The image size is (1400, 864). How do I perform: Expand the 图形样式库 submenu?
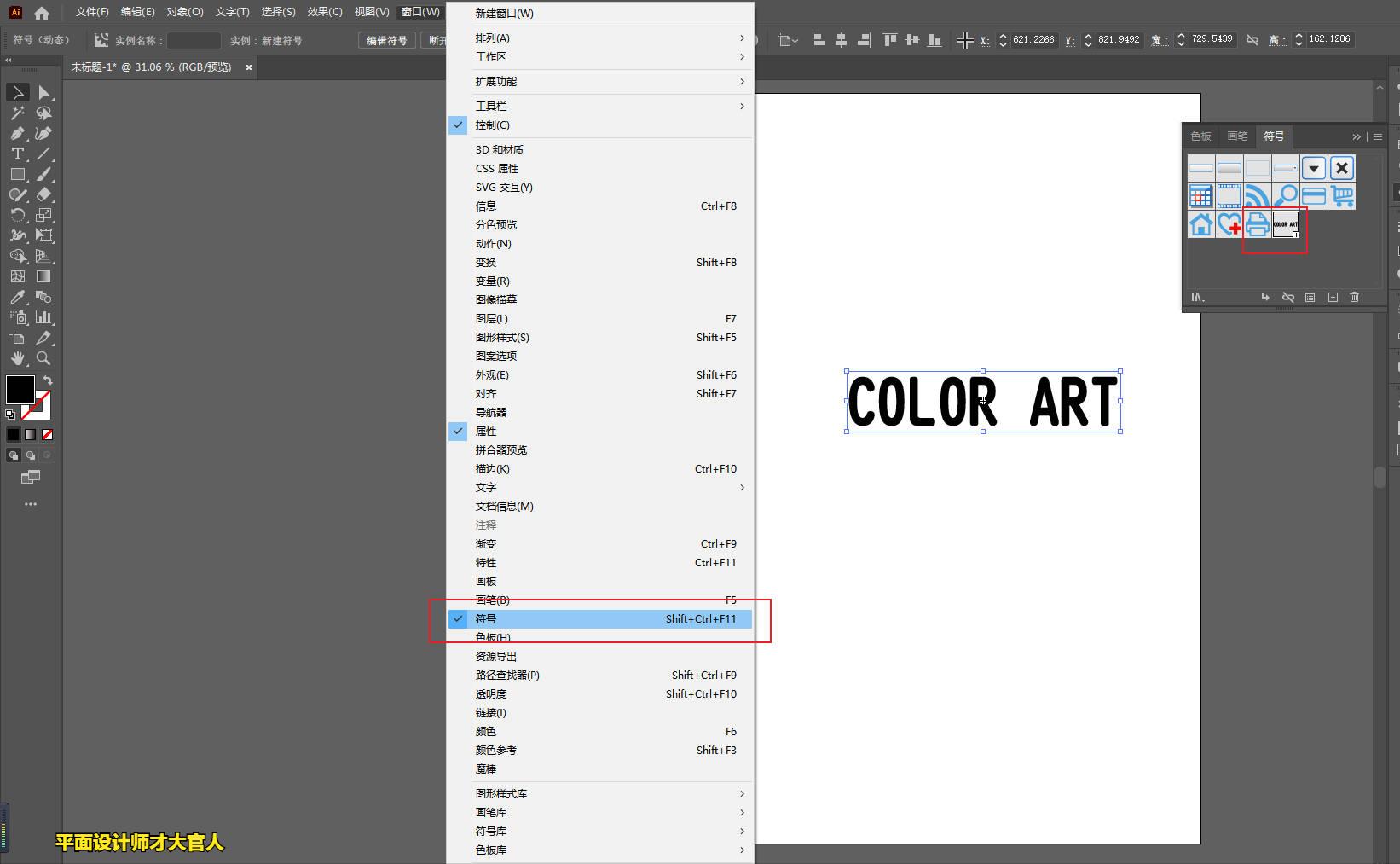(x=600, y=793)
